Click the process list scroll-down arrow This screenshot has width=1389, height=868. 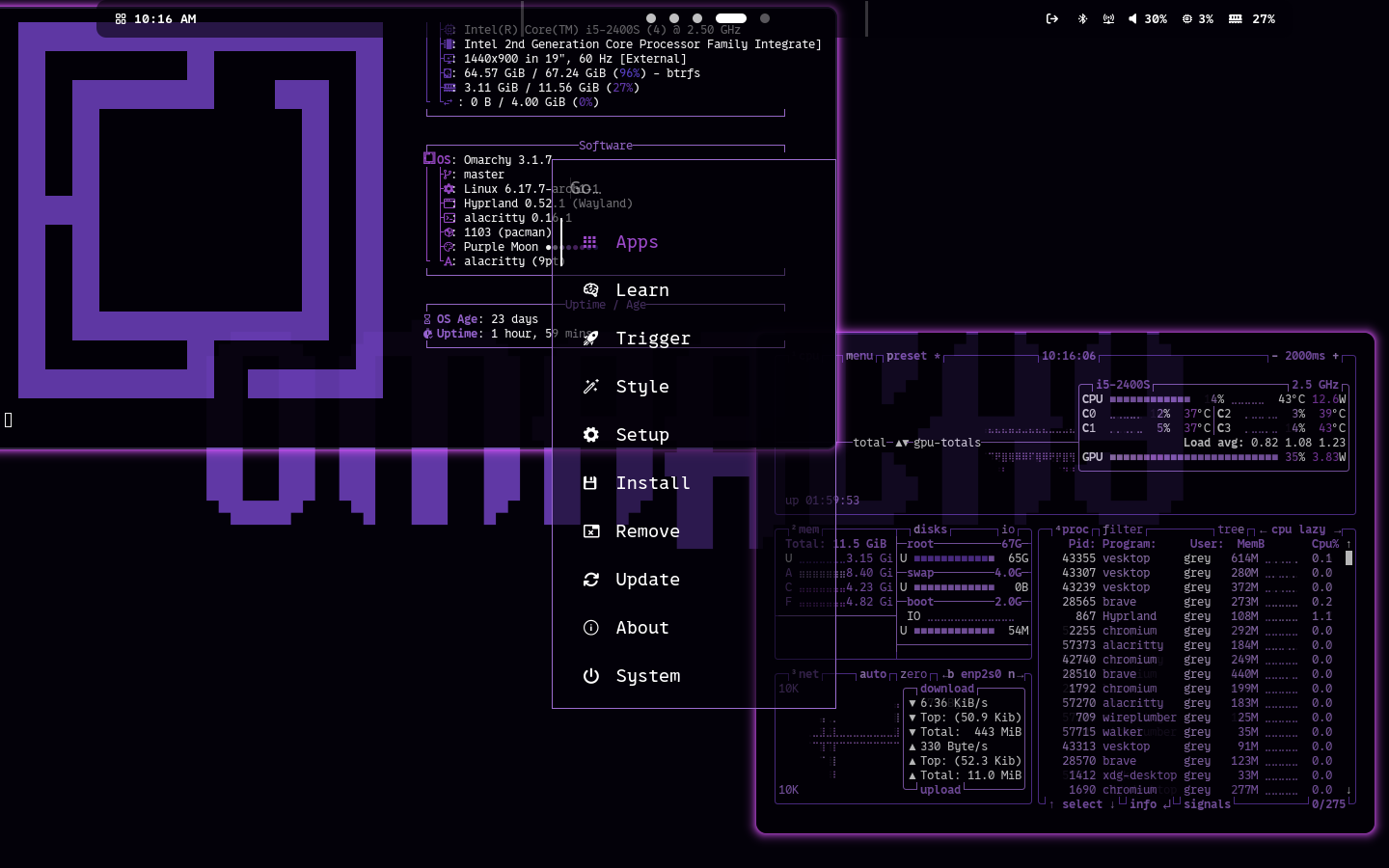(1348, 790)
